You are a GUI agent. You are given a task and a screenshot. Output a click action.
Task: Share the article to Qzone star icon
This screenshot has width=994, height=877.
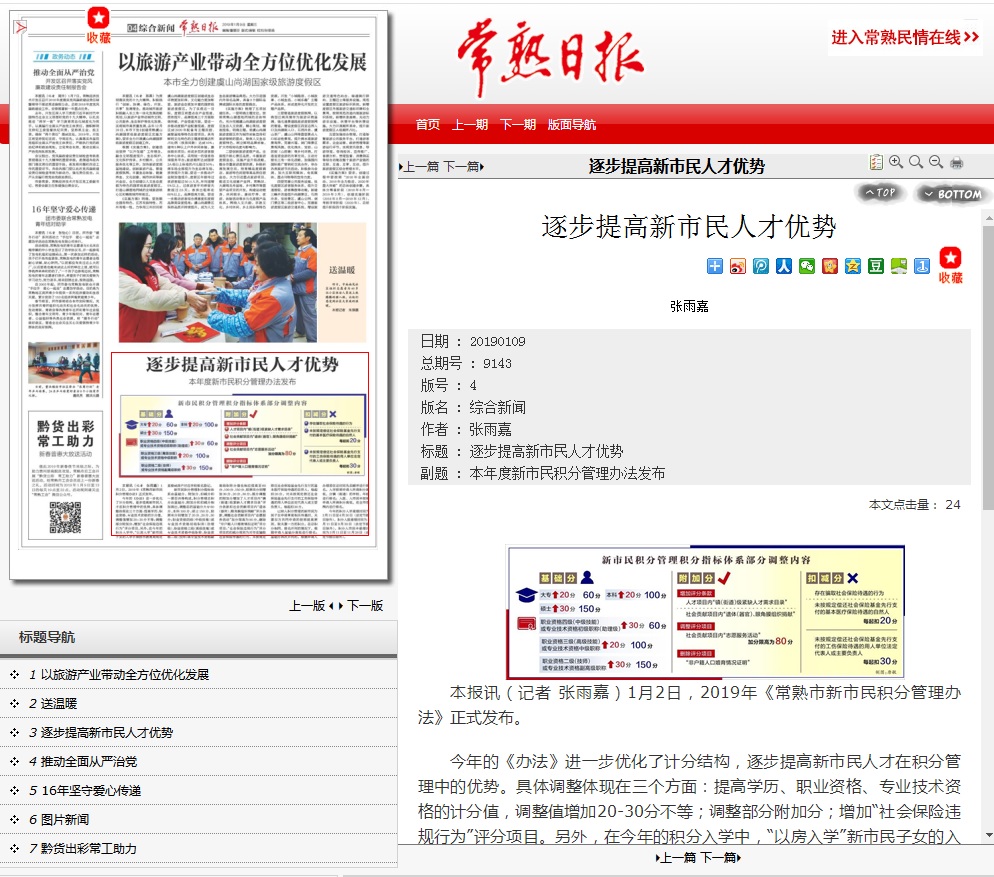tap(853, 266)
